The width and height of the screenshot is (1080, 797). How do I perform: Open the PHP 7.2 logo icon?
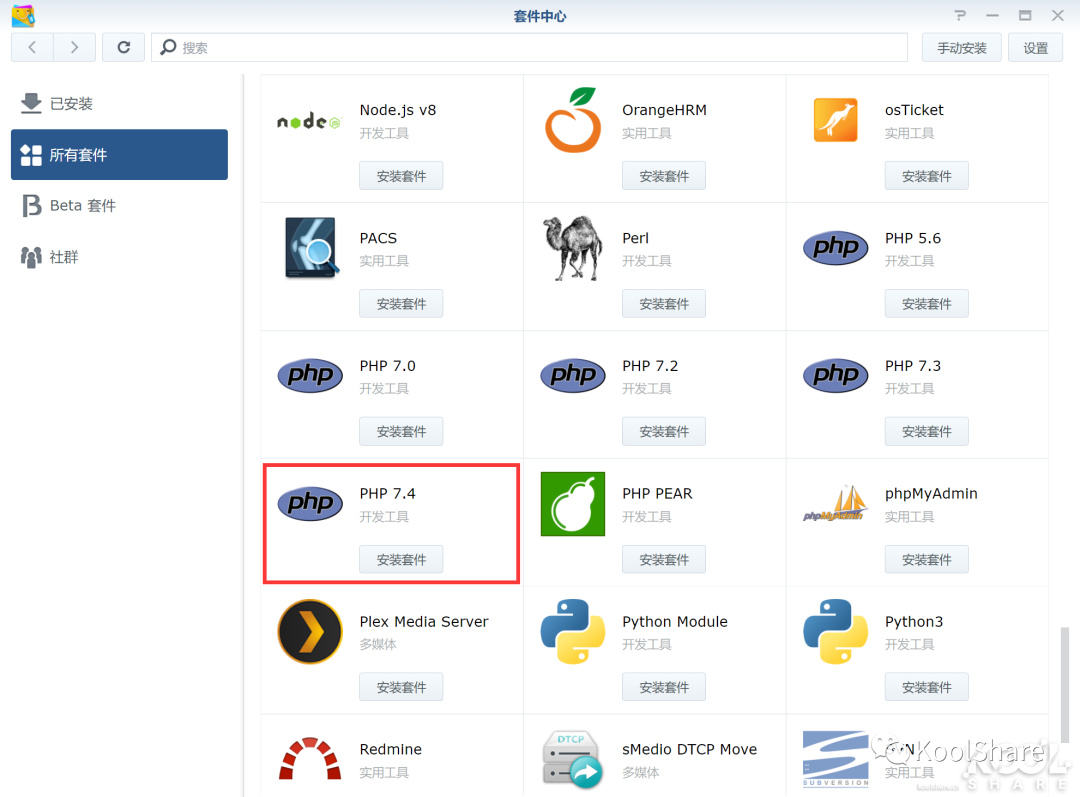[572, 375]
